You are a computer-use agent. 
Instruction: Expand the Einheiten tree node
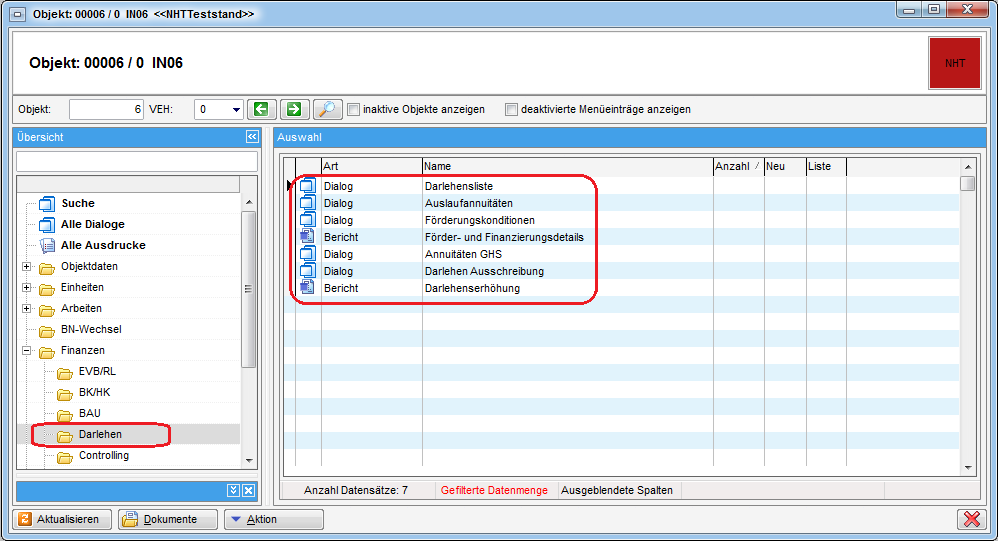point(26,287)
